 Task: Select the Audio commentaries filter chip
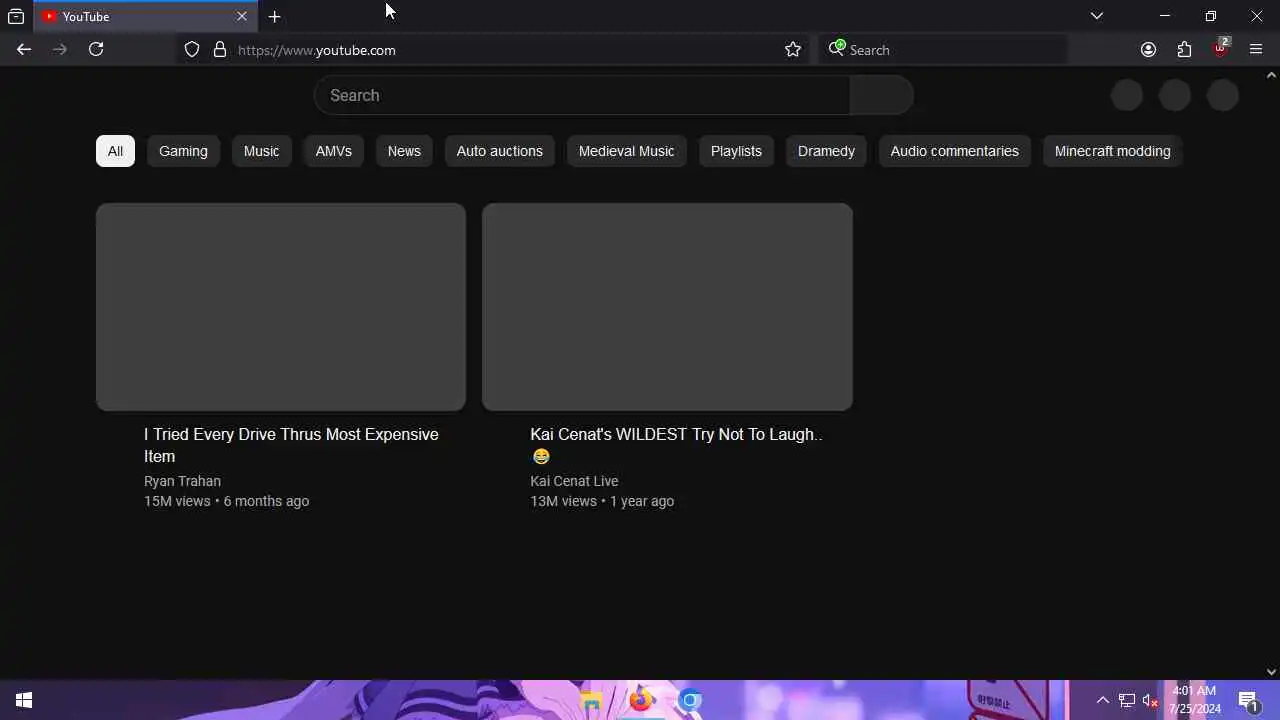coord(954,151)
